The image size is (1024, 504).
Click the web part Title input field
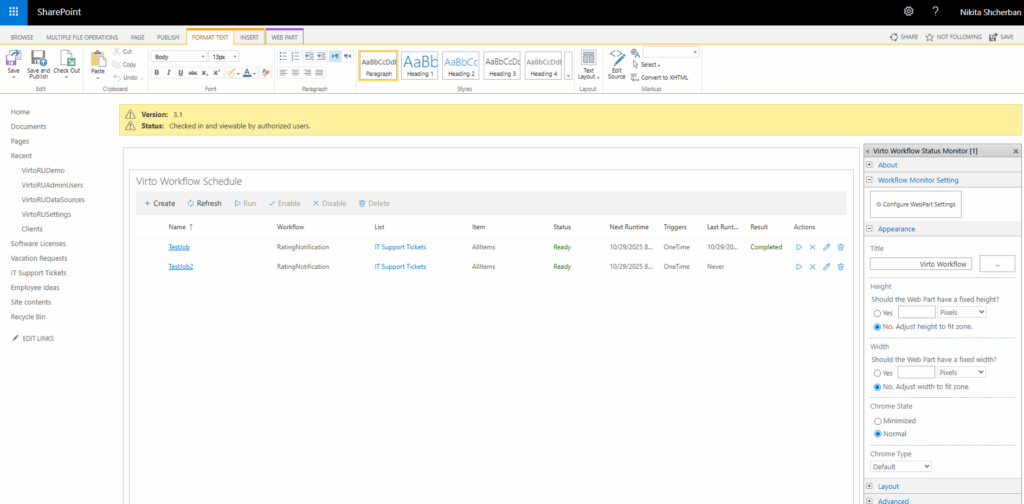pyautogui.click(x=921, y=264)
